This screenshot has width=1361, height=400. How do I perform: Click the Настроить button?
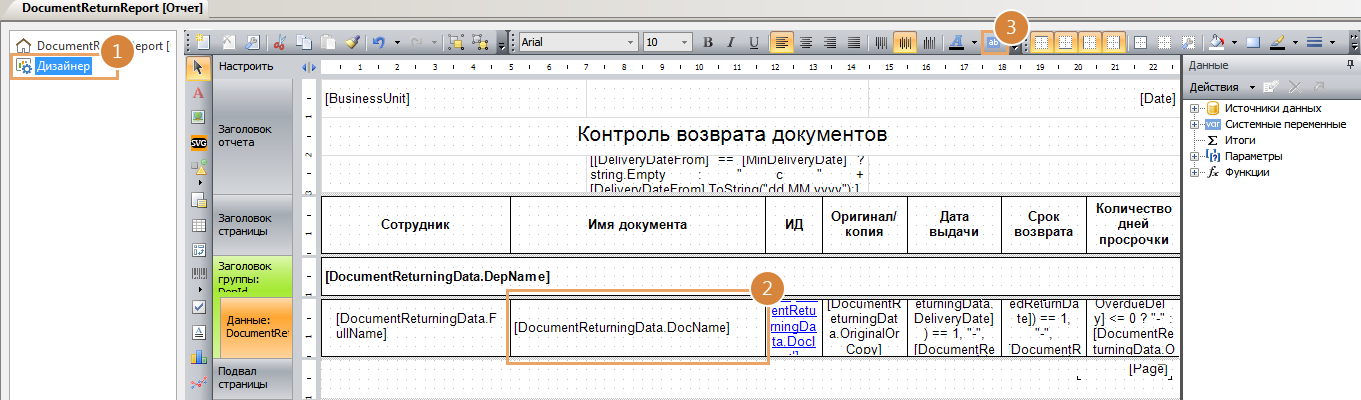246,67
